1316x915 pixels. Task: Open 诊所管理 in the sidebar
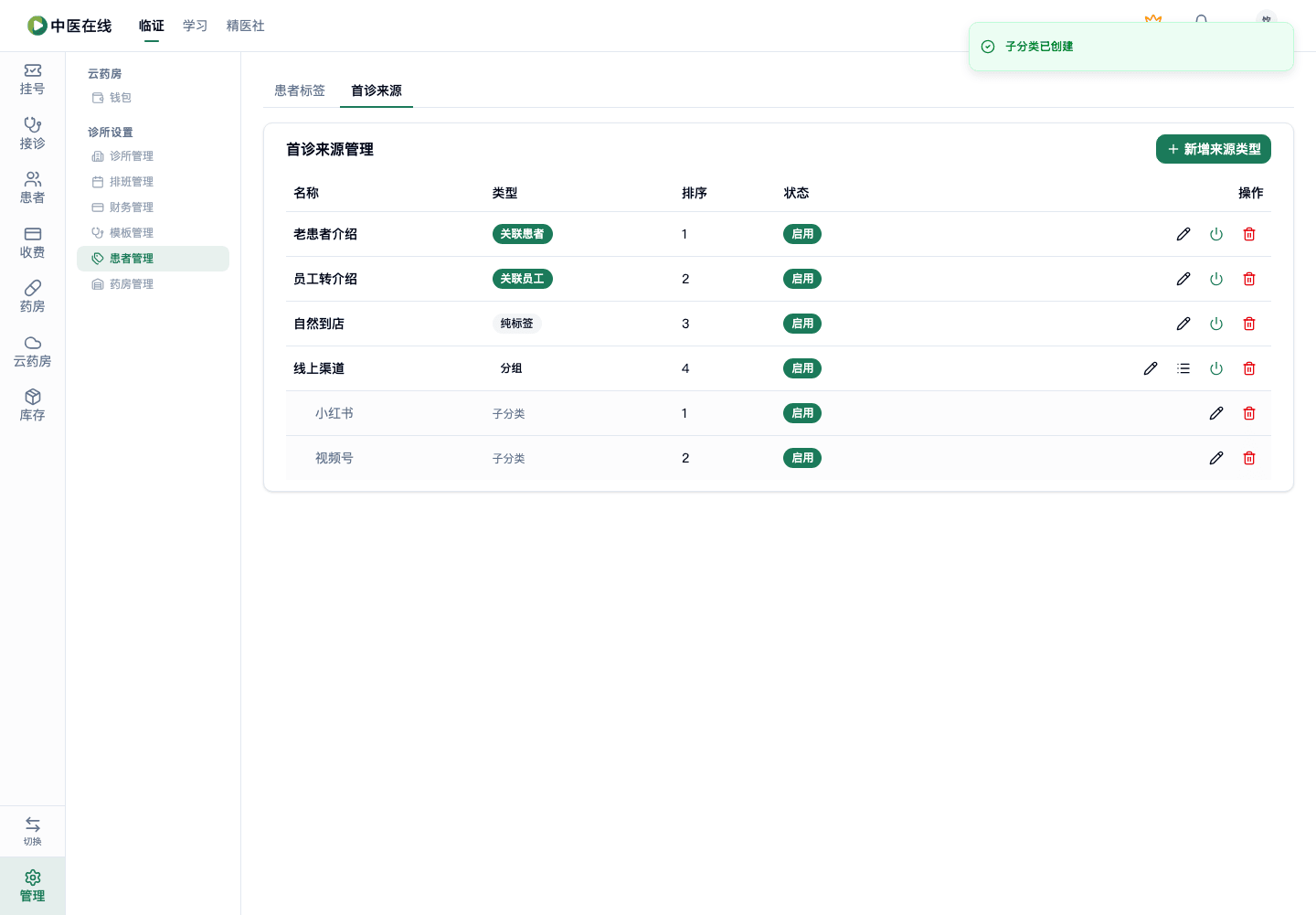[153, 156]
